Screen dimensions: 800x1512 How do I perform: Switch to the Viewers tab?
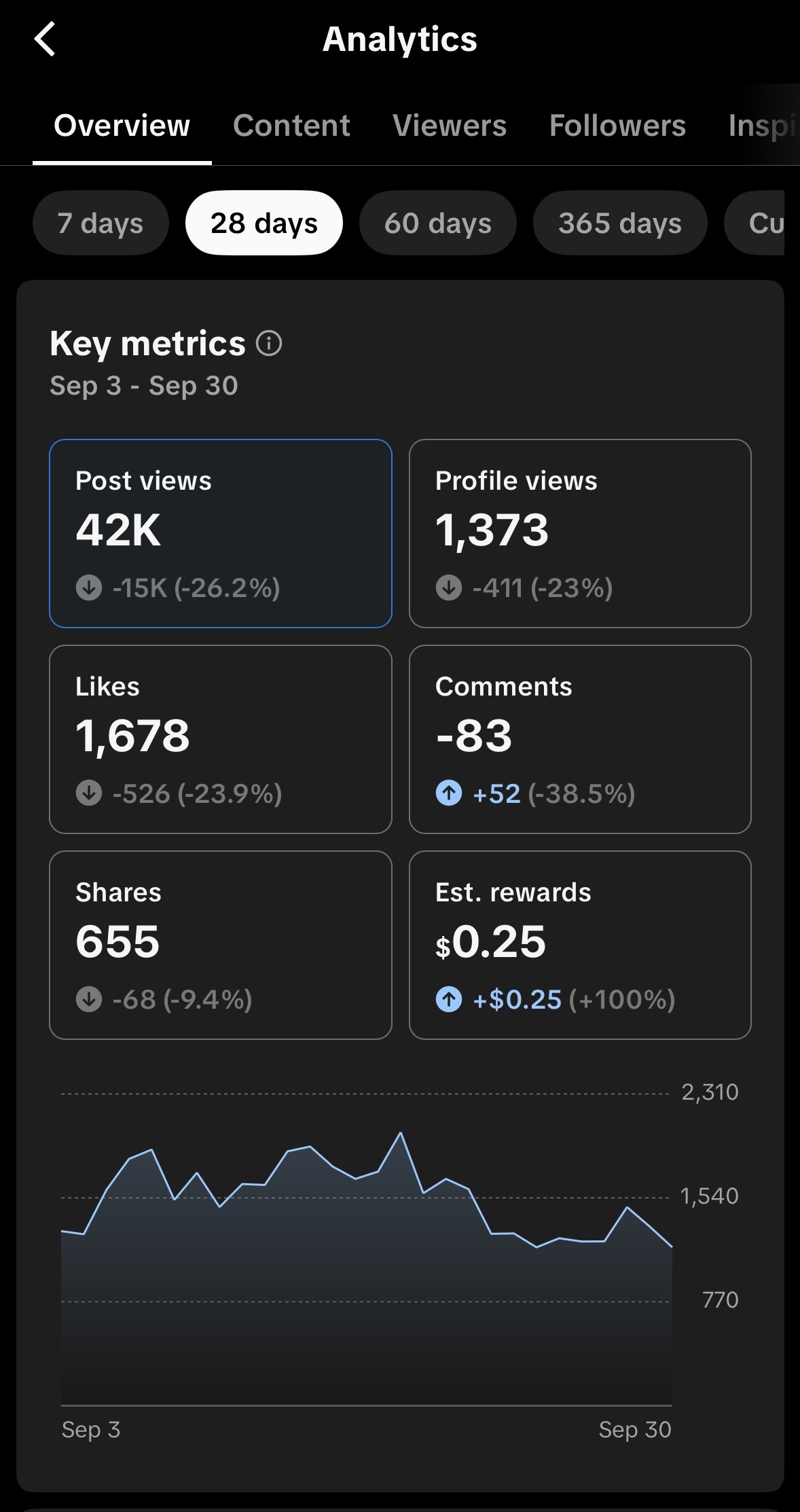[x=450, y=126]
